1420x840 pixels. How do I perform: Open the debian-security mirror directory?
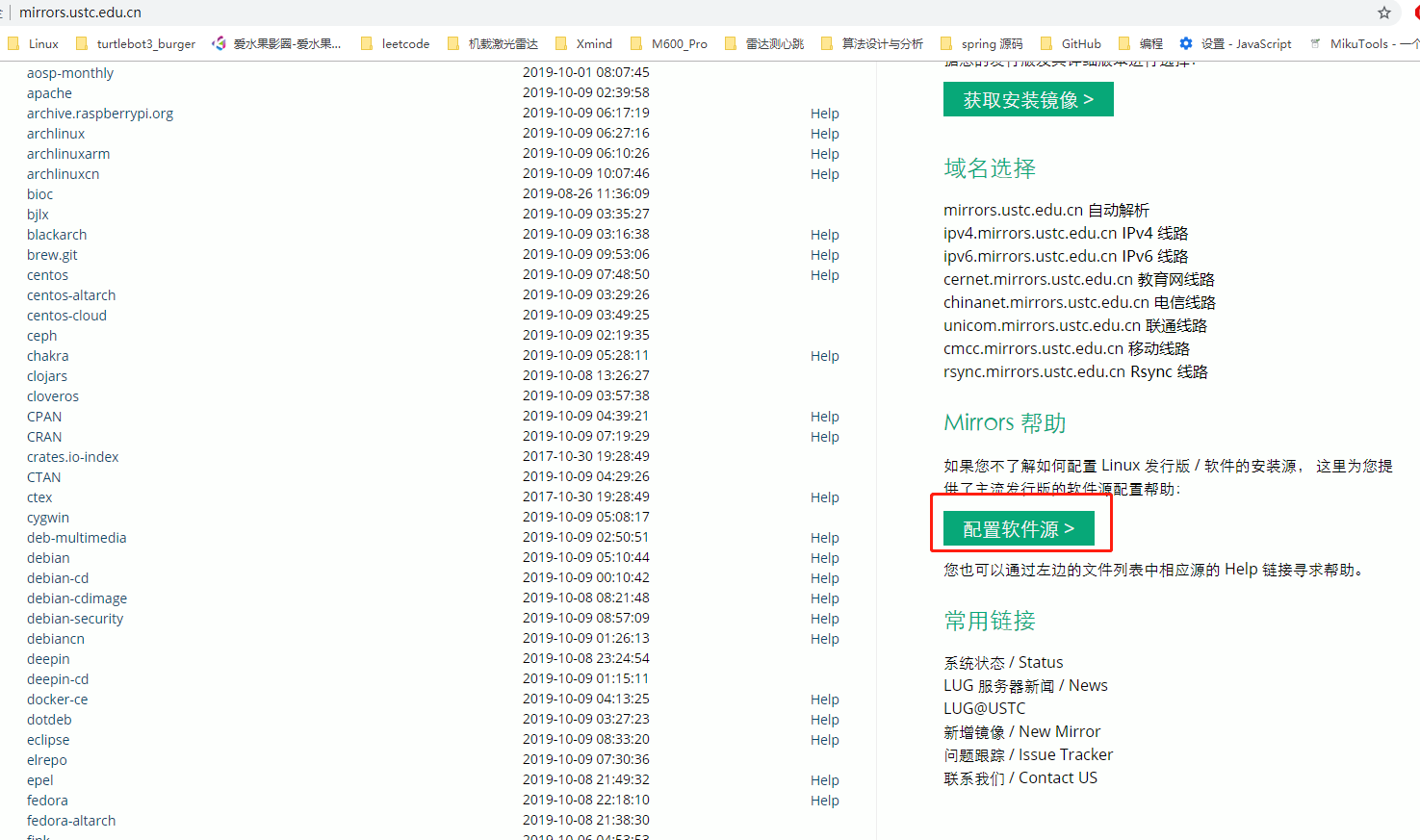tap(75, 619)
